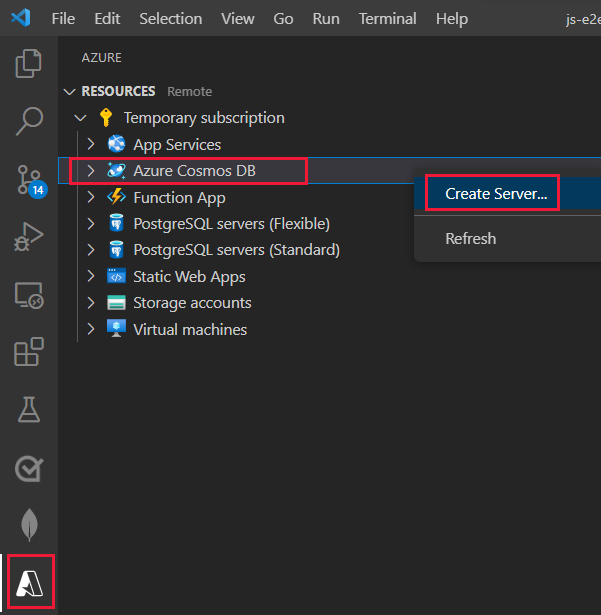Open the Go menu
Image resolution: width=601 pixels, height=615 pixels.
click(283, 18)
